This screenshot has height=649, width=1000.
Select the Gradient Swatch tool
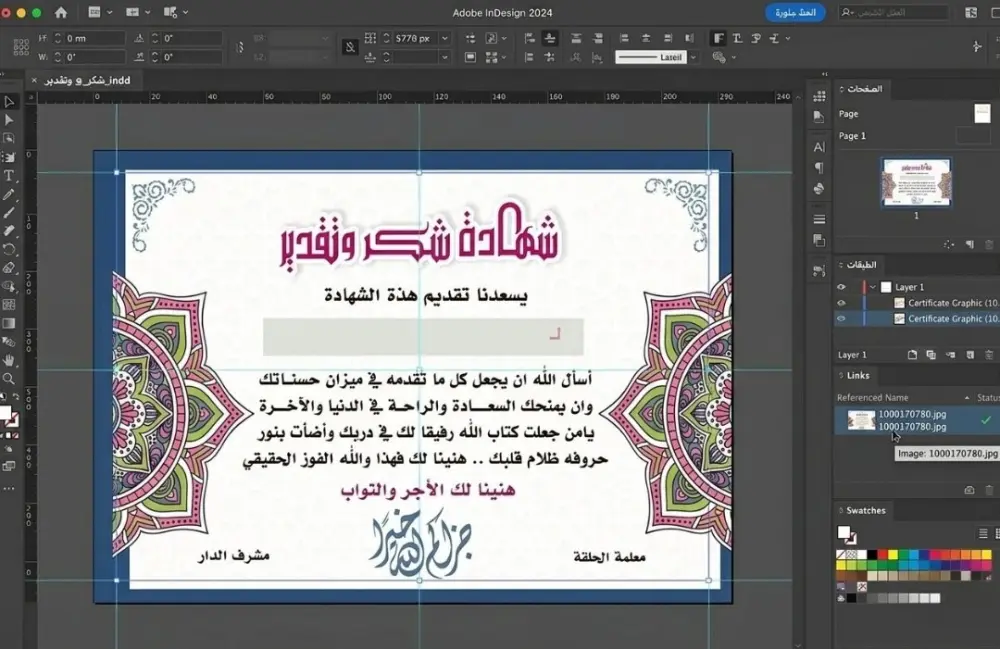tap(9, 323)
